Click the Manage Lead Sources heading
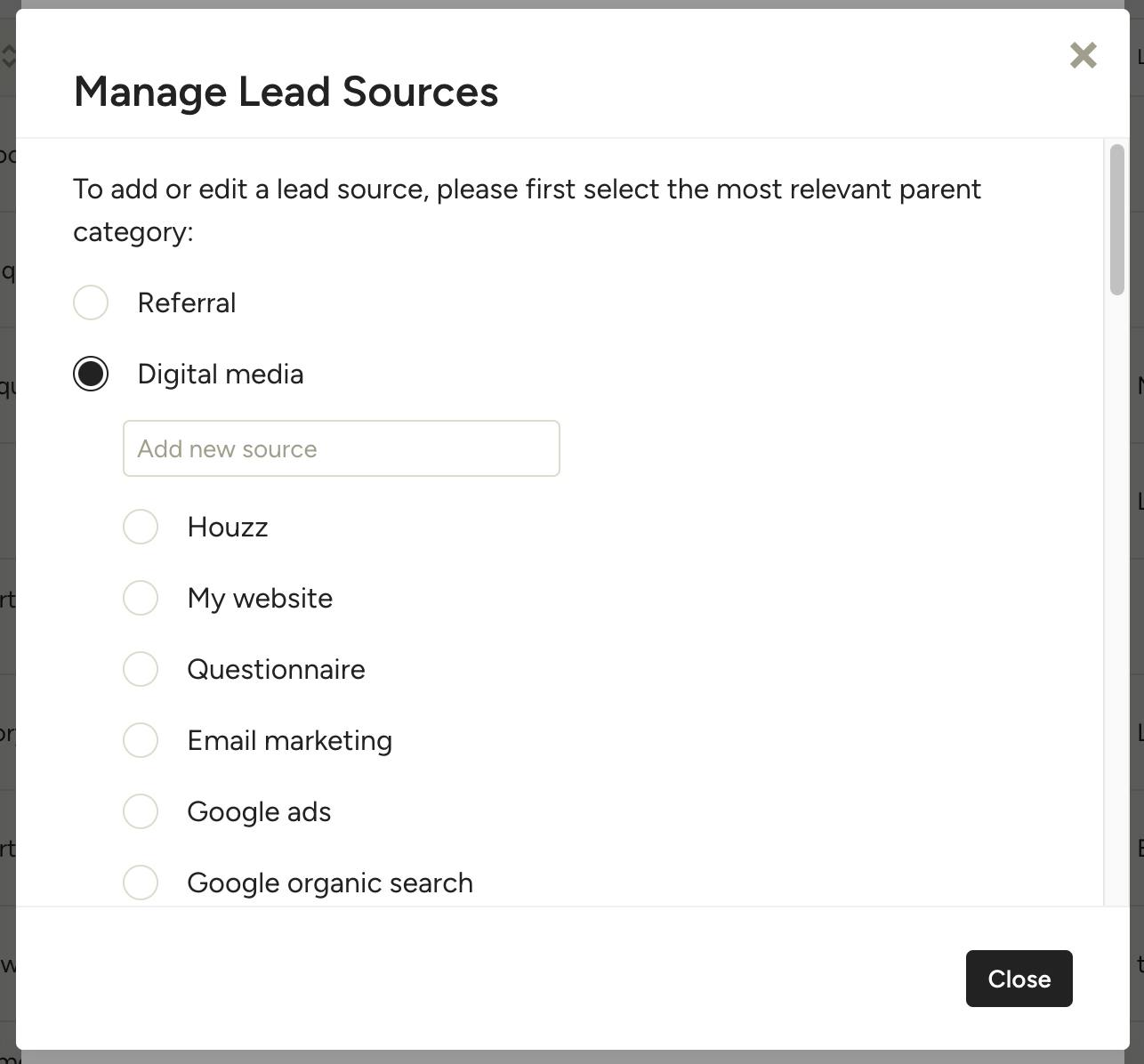 coord(286,92)
